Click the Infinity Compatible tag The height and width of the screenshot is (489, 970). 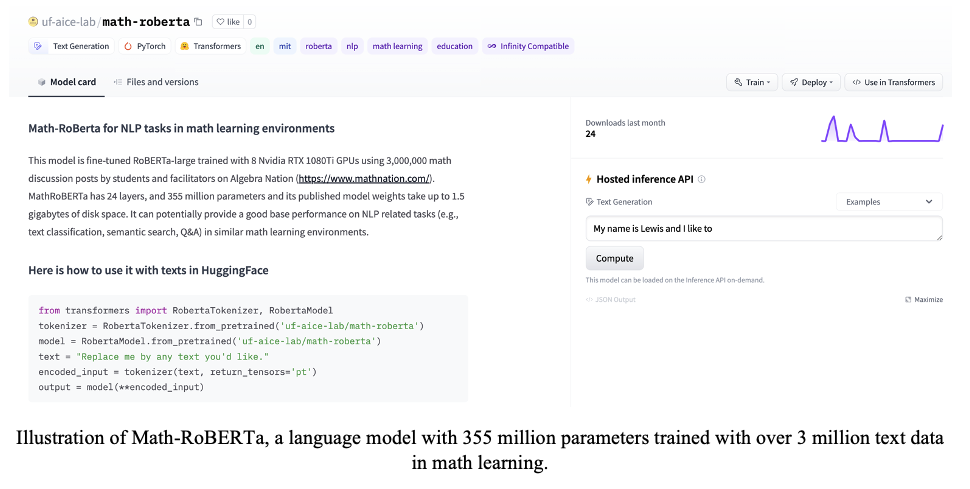527,46
